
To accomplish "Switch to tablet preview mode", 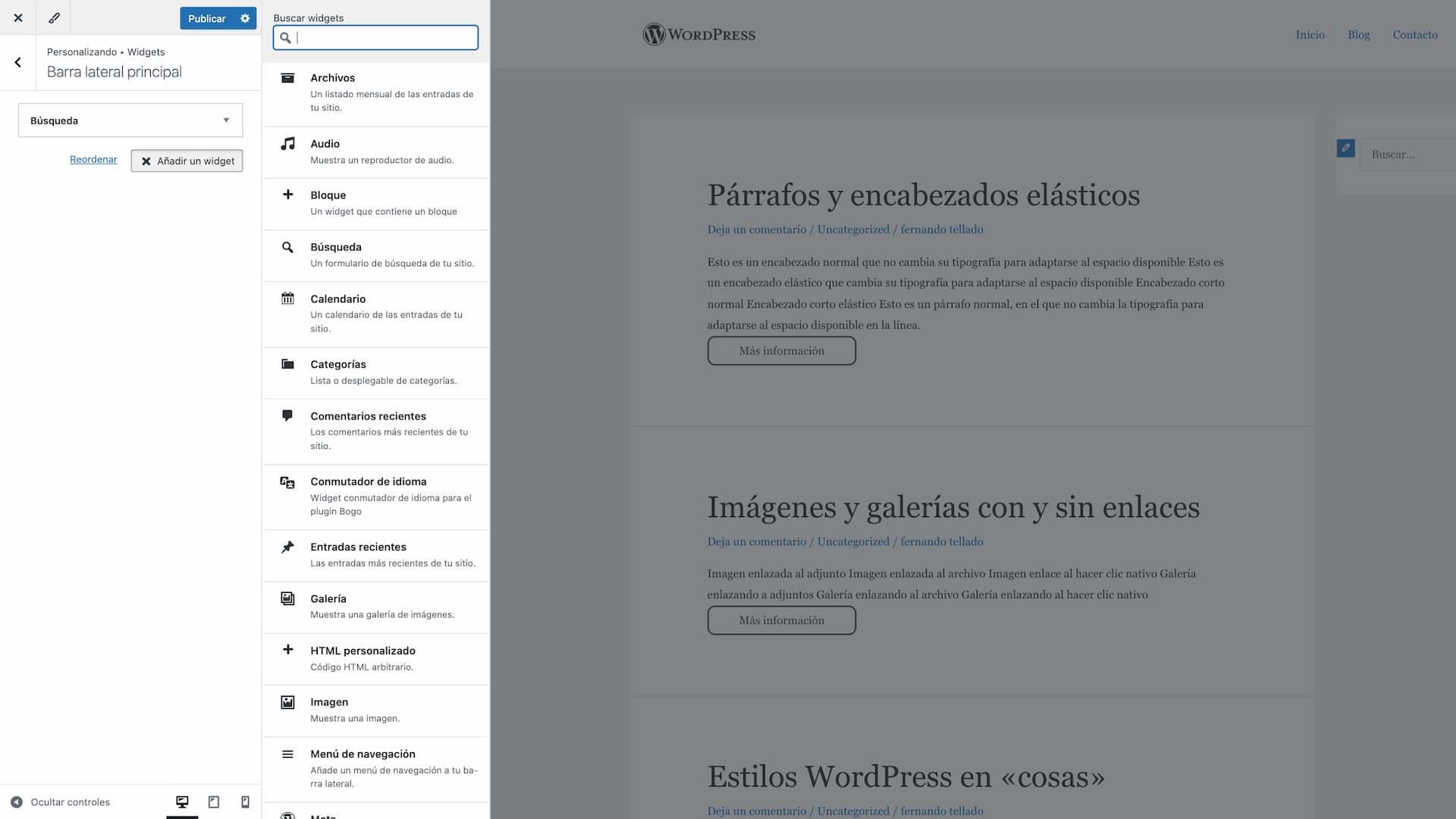I will 214,802.
